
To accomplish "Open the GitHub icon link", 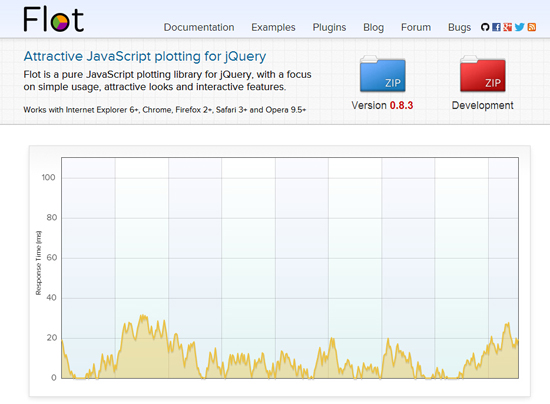I will click(x=485, y=27).
